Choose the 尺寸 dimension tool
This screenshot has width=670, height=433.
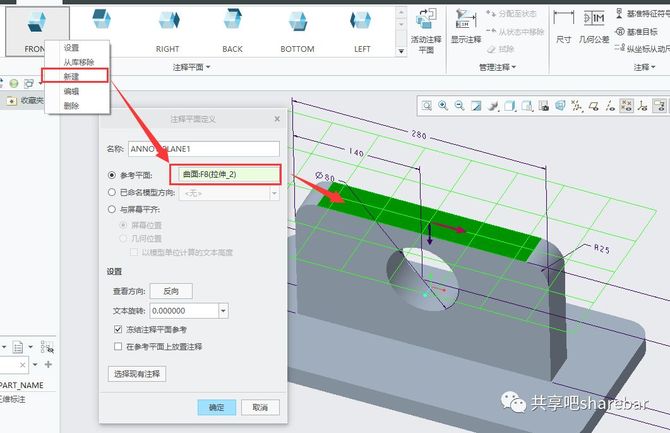click(563, 27)
